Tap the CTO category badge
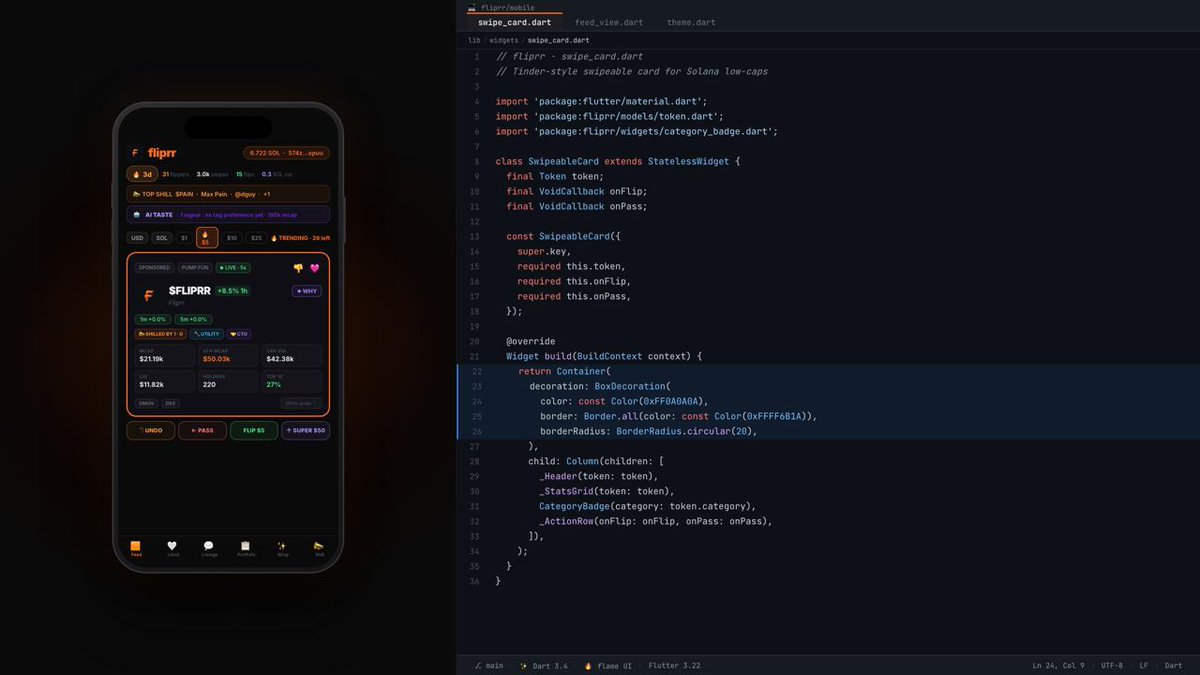 coord(239,334)
